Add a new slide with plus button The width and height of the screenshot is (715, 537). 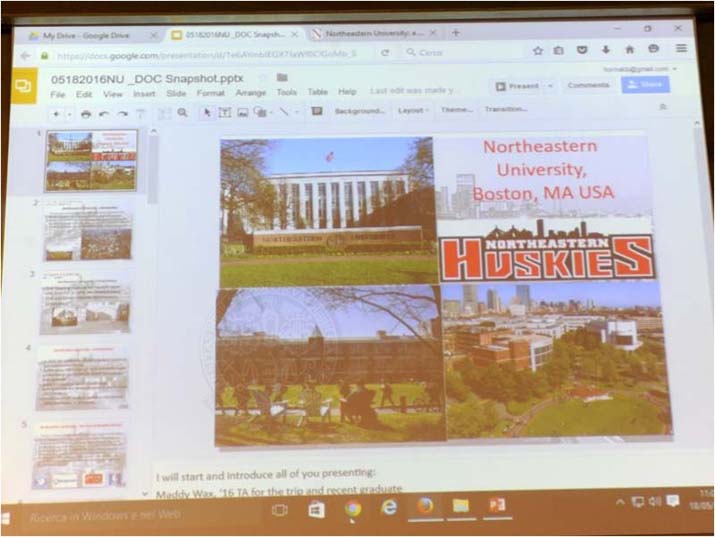pyautogui.click(x=56, y=114)
